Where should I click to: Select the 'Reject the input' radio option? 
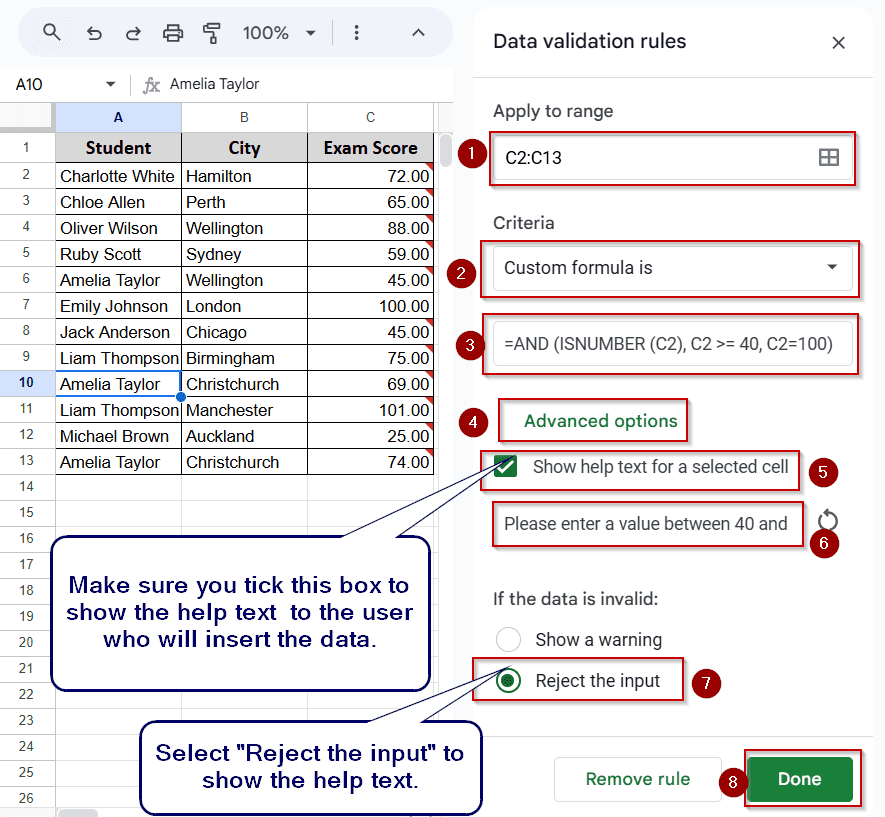point(508,680)
